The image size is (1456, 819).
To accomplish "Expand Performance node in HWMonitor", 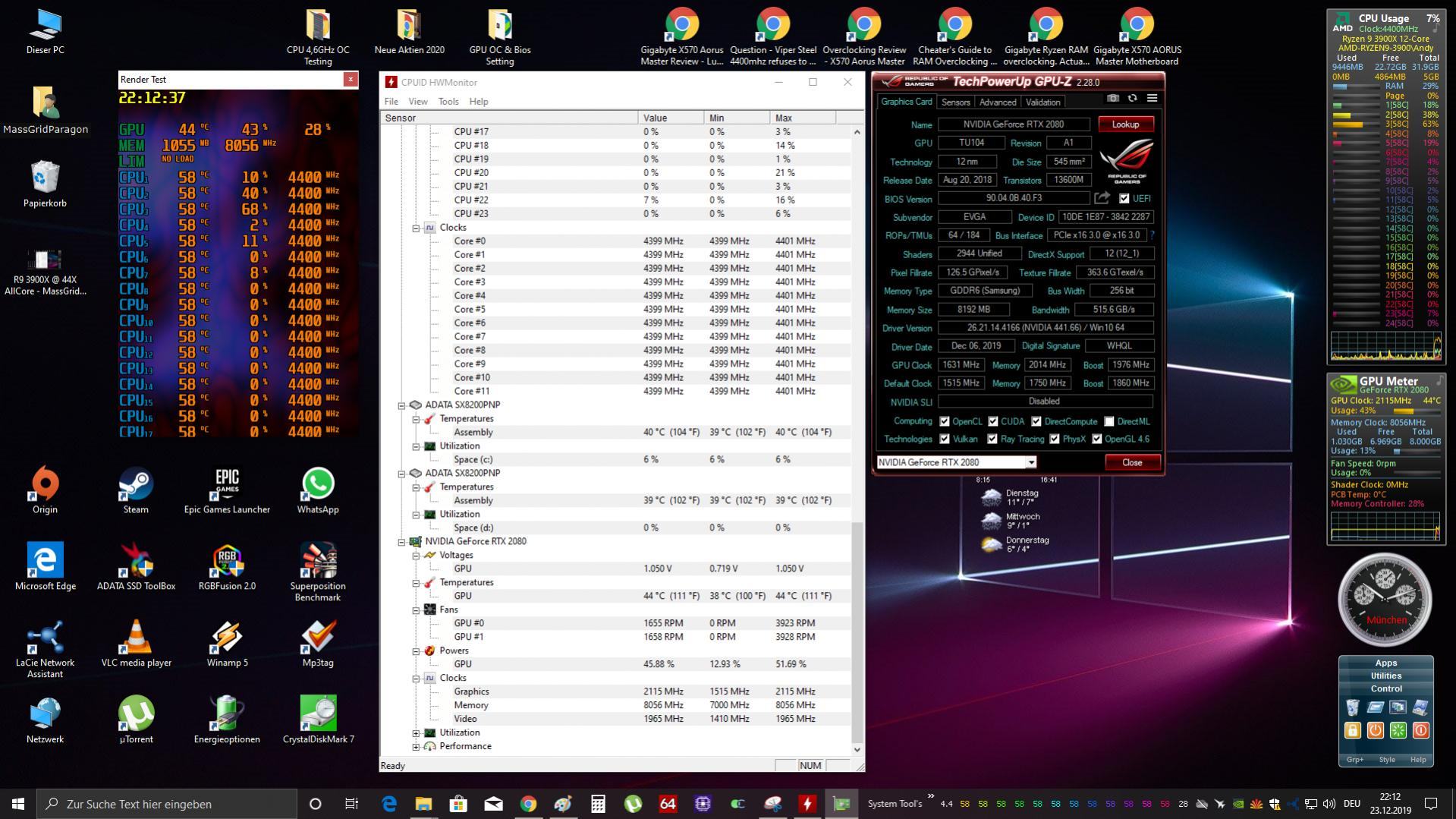I will click(x=416, y=747).
